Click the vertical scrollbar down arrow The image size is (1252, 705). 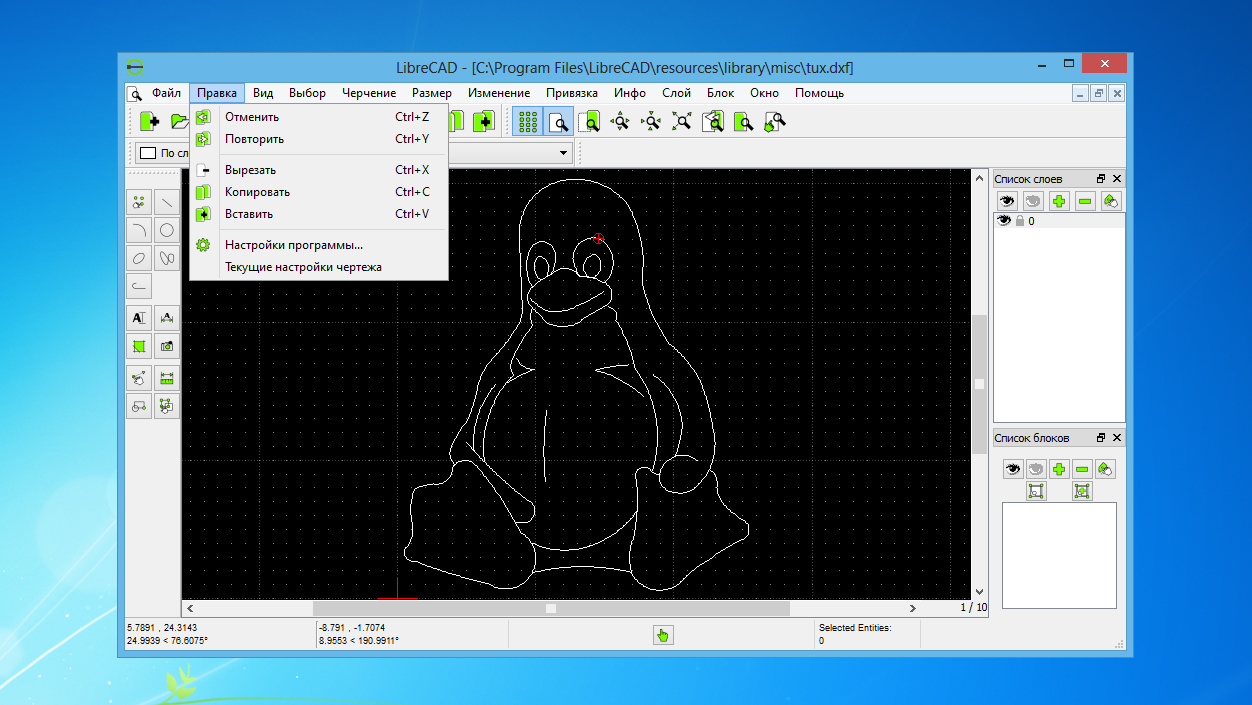[x=979, y=592]
